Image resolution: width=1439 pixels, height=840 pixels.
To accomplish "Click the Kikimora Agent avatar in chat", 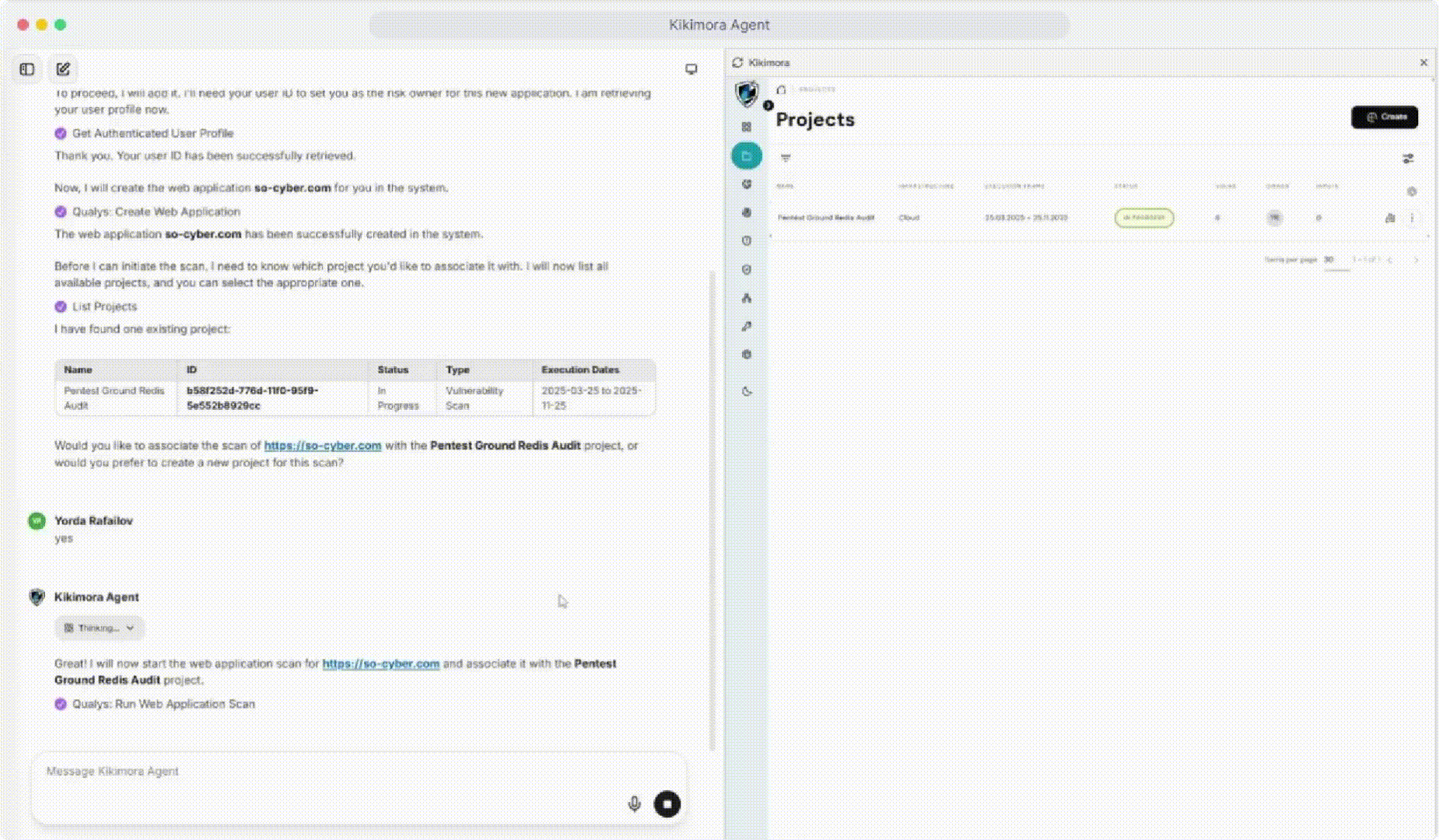I will (37, 597).
